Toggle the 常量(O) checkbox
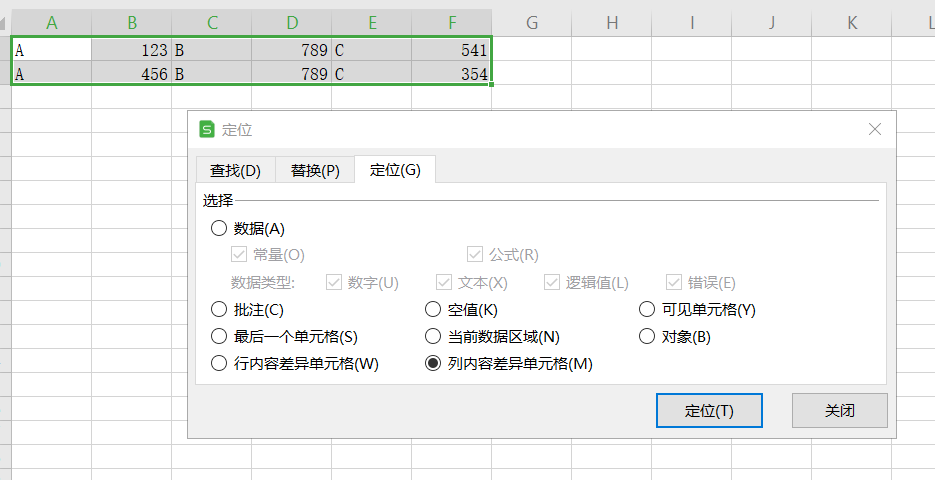The image size is (935, 480). point(239,255)
